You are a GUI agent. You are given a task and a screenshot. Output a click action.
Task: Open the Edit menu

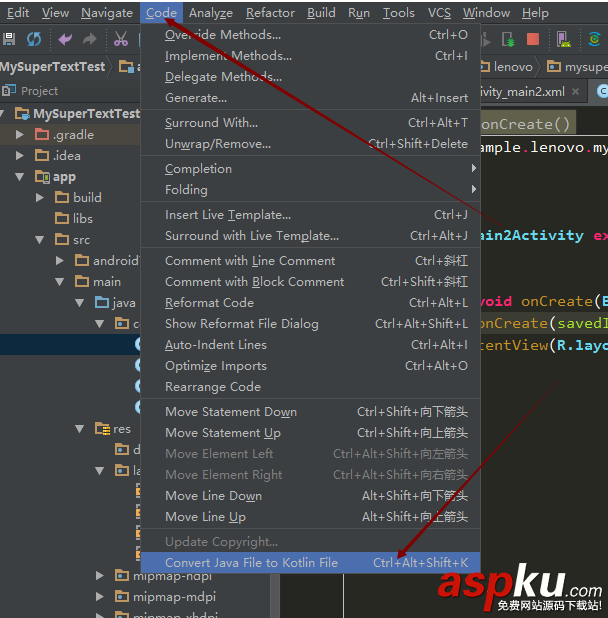(18, 13)
